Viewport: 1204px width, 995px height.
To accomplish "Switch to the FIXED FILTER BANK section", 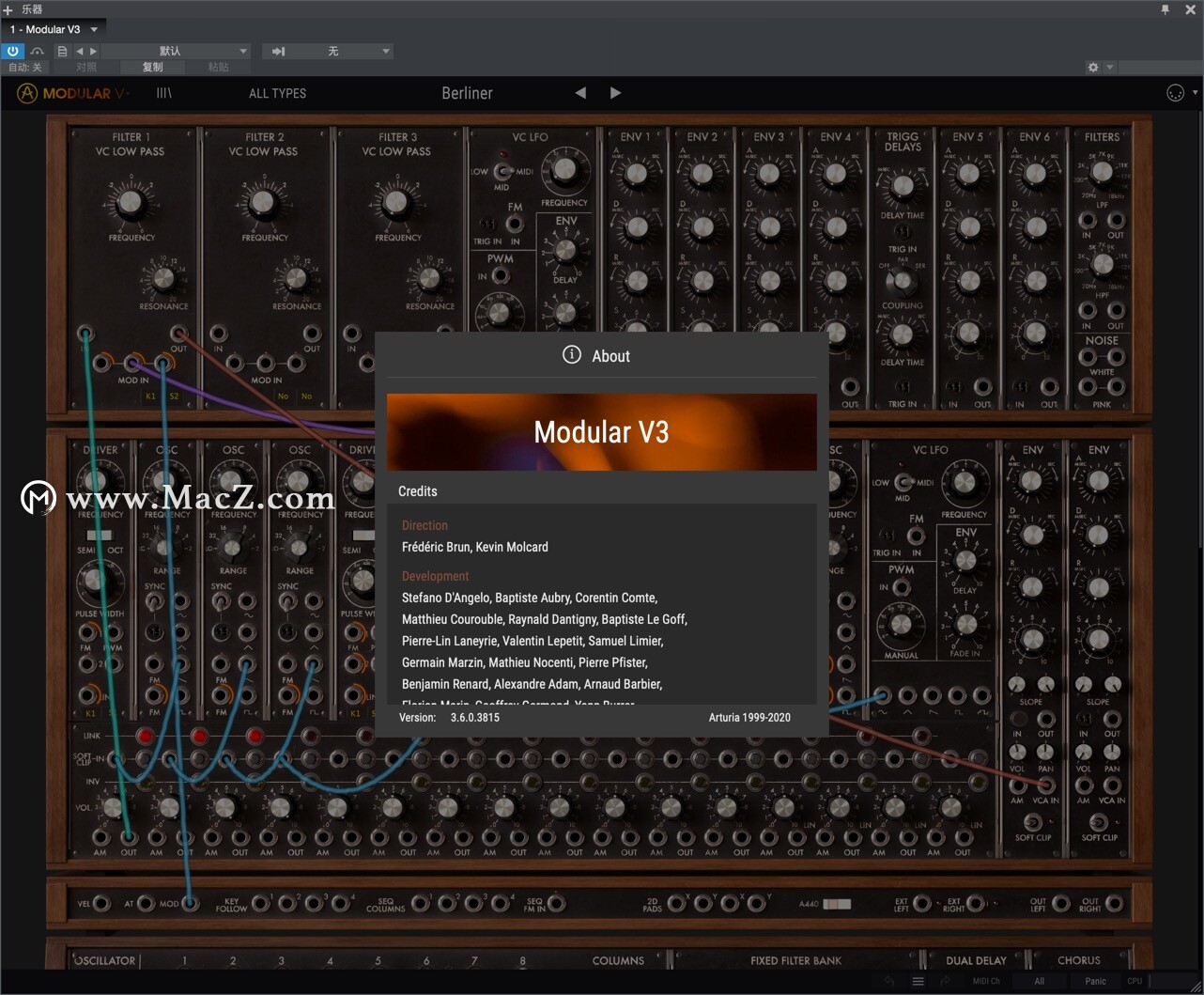I will tap(795, 960).
